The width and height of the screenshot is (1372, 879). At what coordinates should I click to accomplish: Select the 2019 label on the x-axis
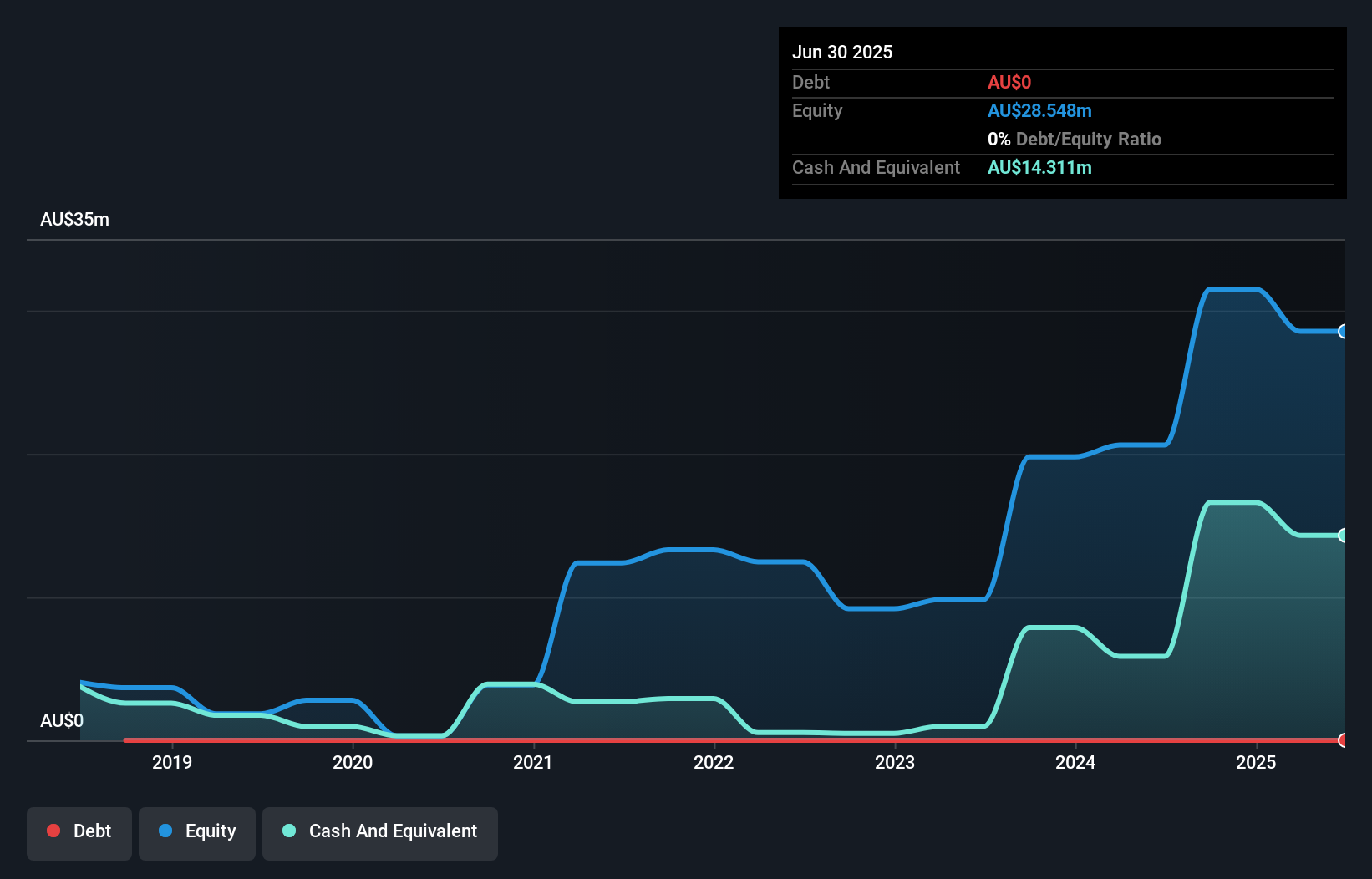(x=172, y=762)
